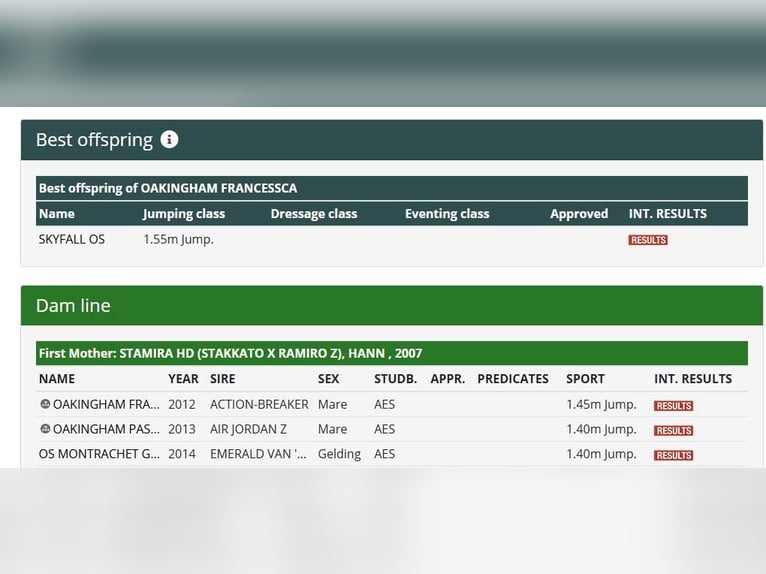The width and height of the screenshot is (766, 574).
Task: Select the EMERALD VAN '... sire name
Action: pos(258,454)
